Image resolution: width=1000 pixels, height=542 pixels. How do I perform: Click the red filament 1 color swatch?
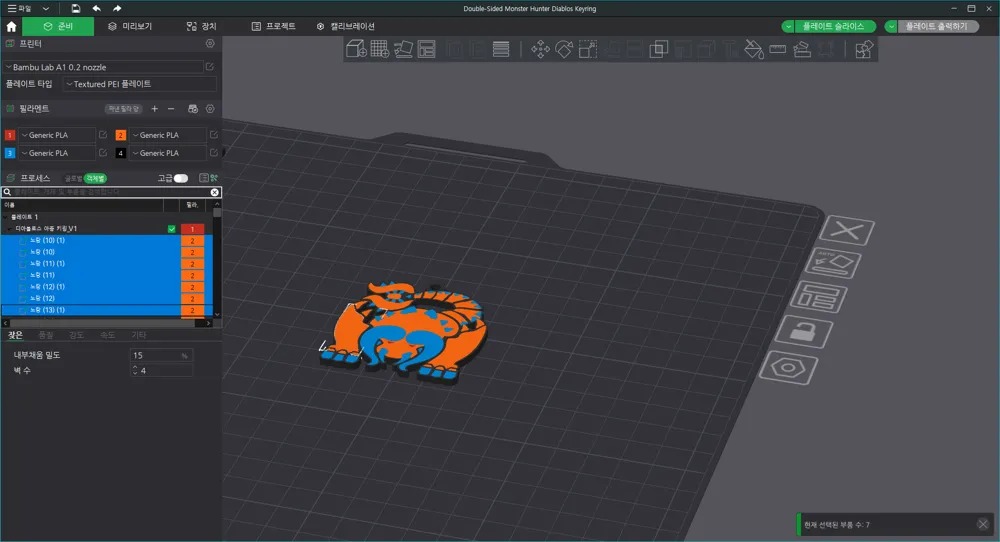(10, 135)
